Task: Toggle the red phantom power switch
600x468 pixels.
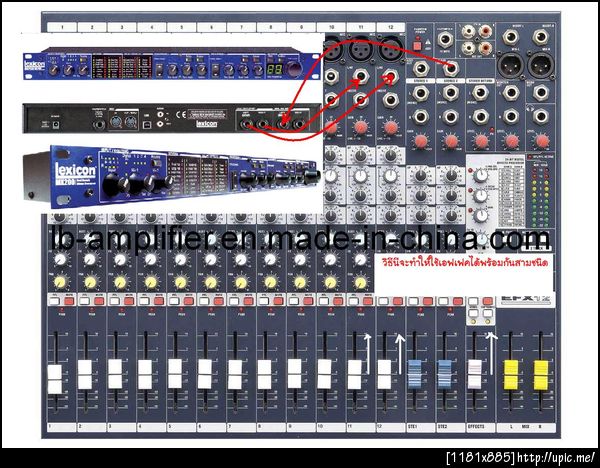Action: tap(417, 46)
